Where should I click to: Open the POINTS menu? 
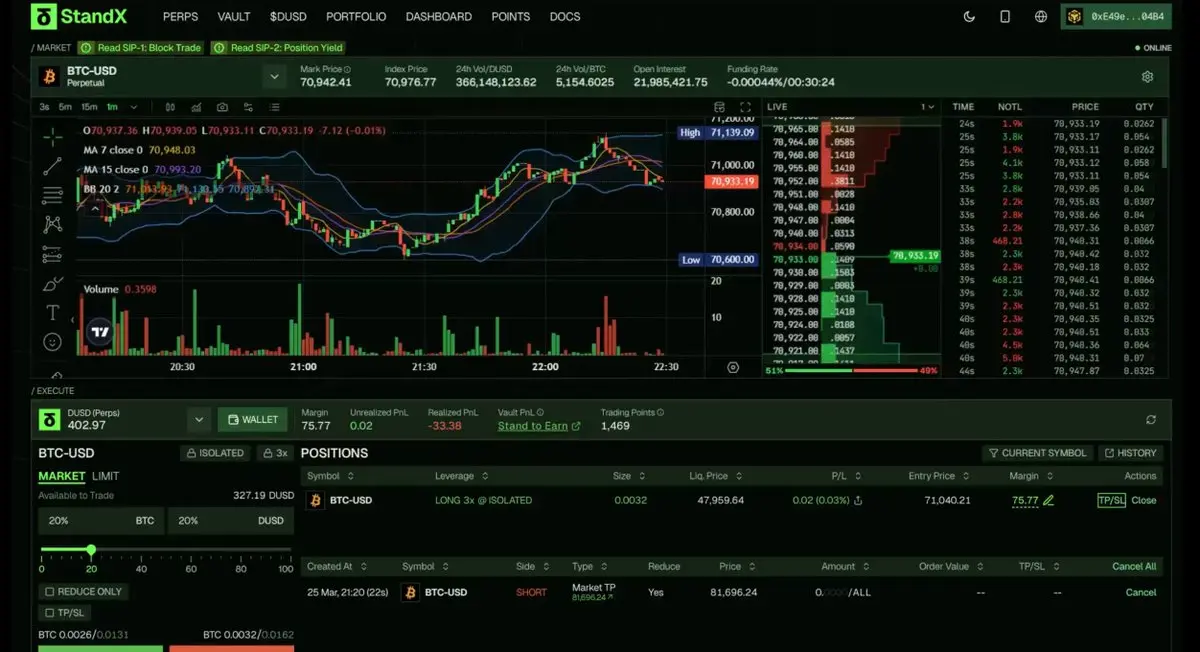pos(511,17)
